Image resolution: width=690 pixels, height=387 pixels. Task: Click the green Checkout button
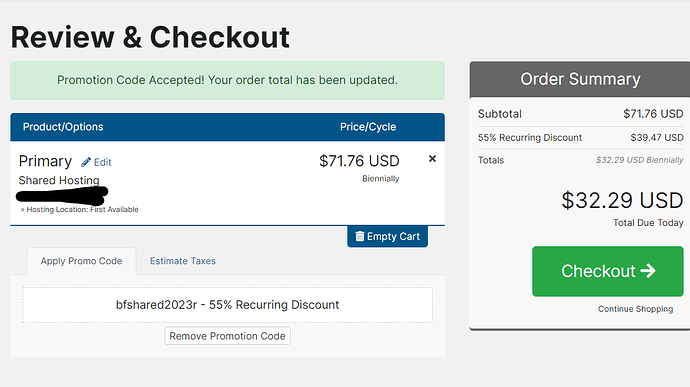pyautogui.click(x=608, y=271)
